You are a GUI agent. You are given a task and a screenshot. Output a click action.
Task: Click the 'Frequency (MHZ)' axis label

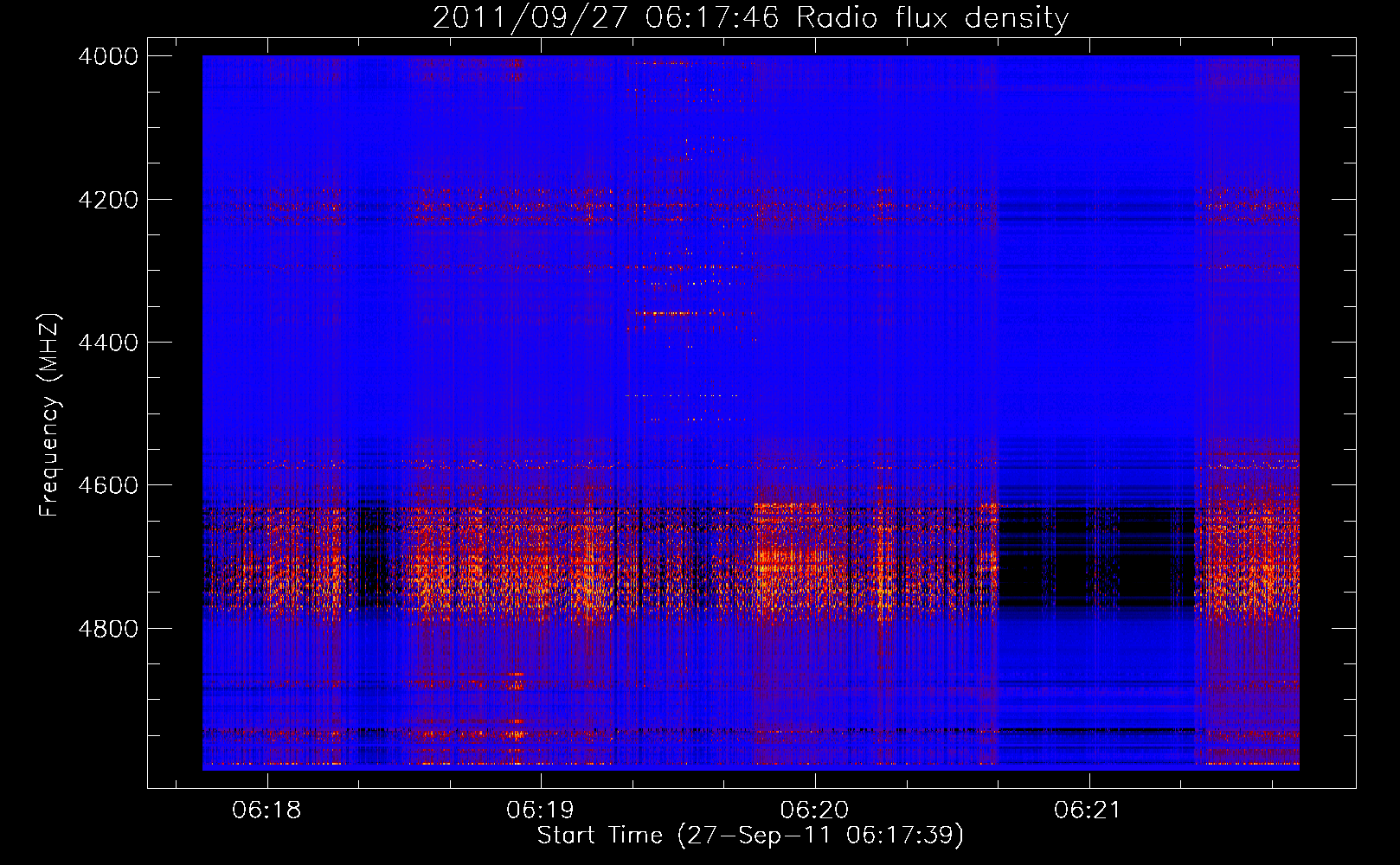[49, 415]
